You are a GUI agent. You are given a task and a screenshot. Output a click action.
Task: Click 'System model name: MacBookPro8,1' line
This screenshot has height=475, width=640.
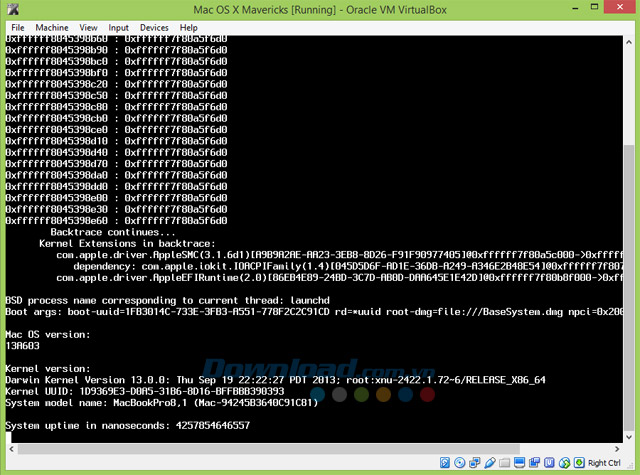162,403
